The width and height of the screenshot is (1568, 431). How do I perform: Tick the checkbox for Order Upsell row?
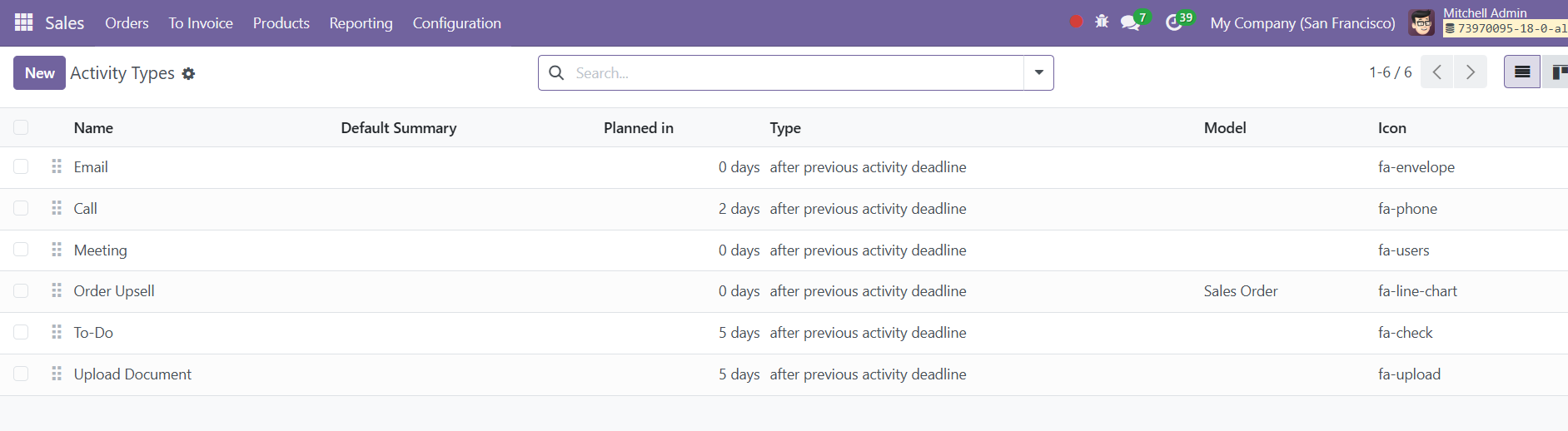point(21,290)
